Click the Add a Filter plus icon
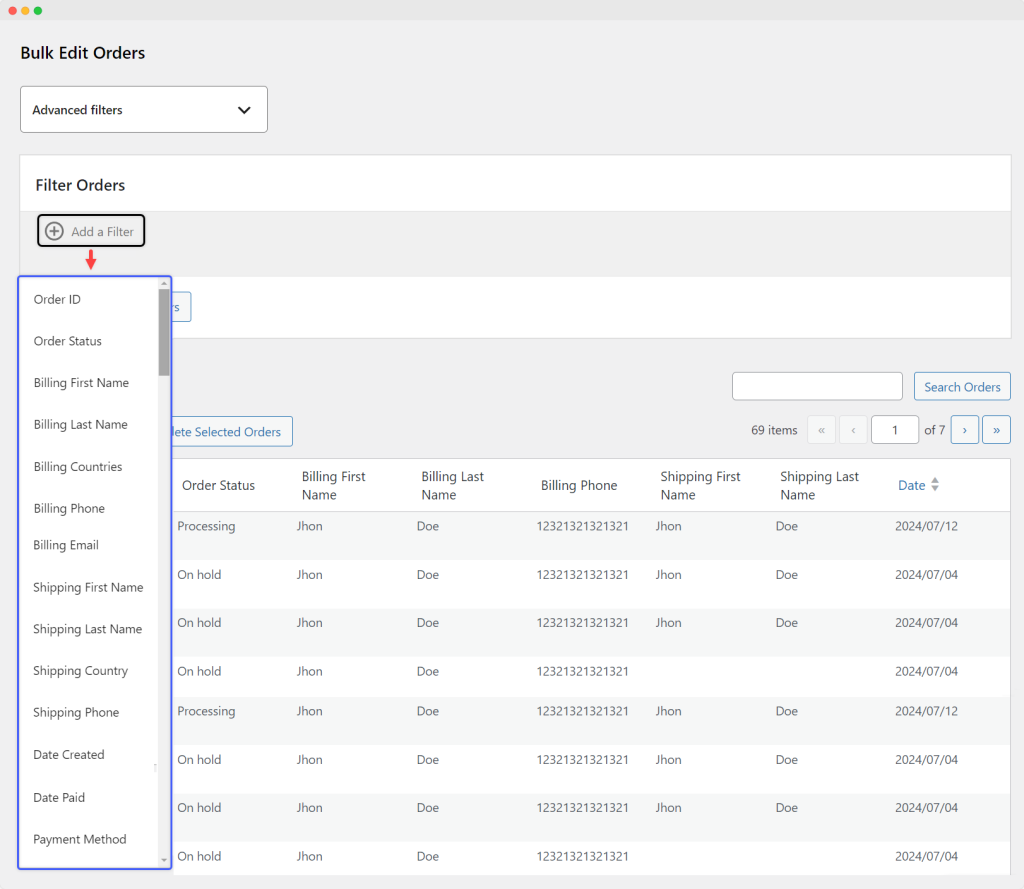Viewport: 1024px width, 889px height. point(55,231)
